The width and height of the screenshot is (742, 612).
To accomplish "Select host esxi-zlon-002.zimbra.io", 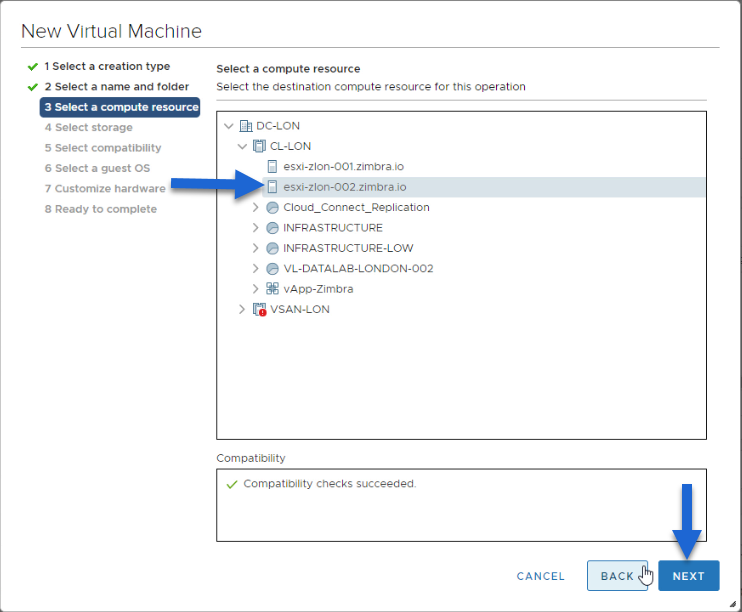I will pos(344,187).
